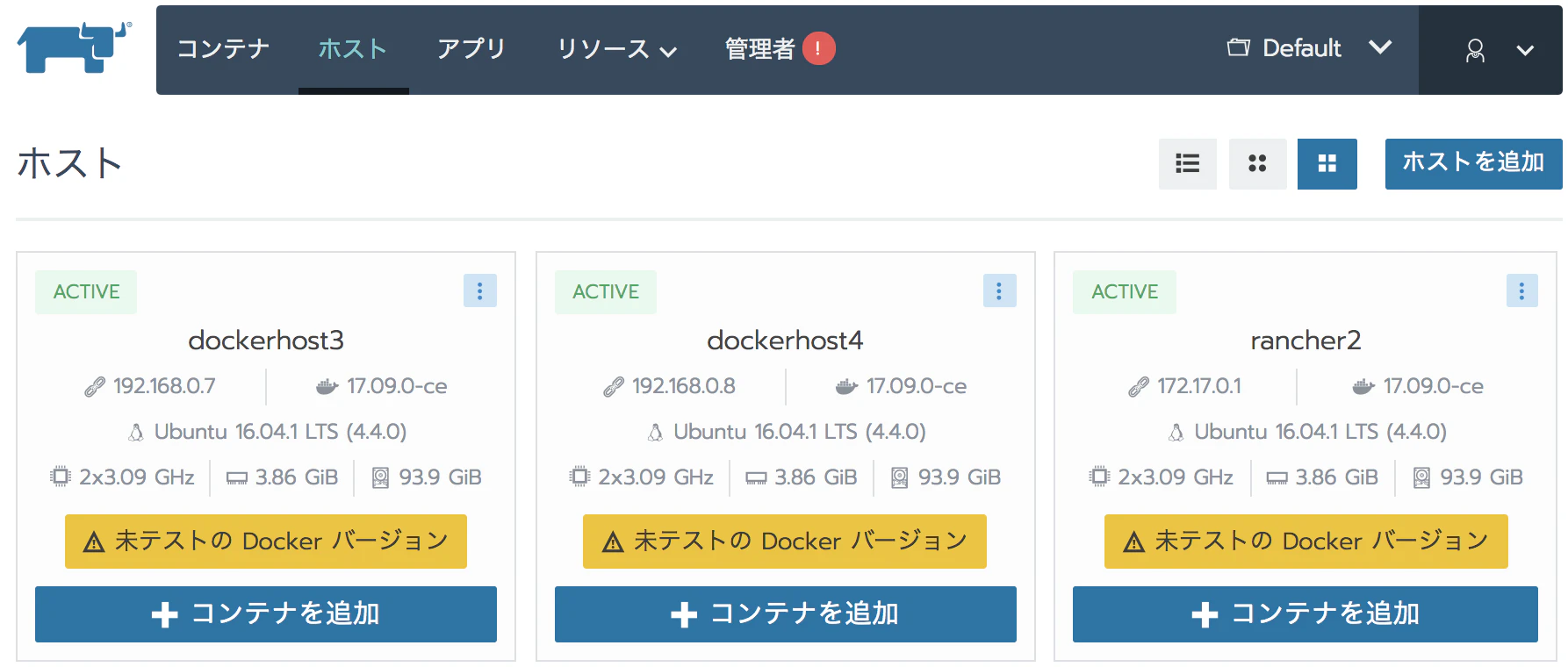Click the Docker version warning on dockerhost4

coord(785,541)
